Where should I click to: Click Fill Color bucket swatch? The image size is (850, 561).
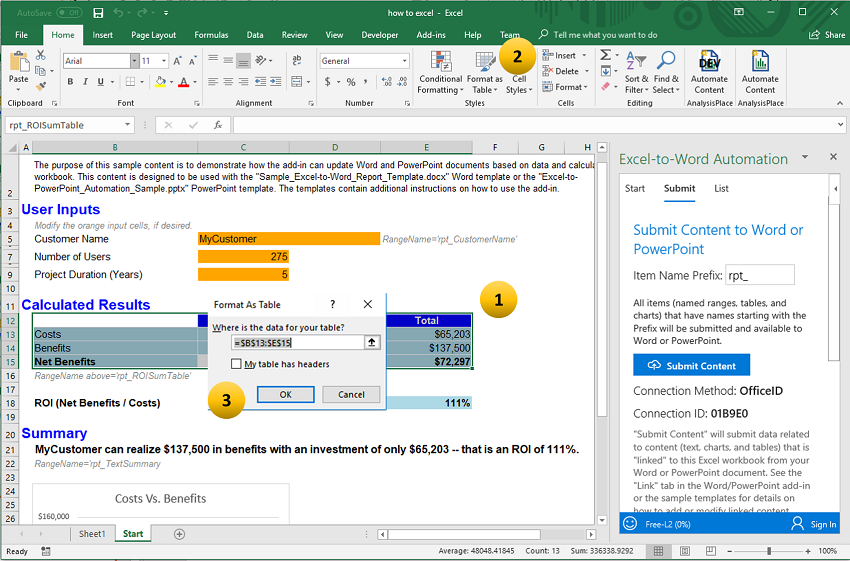[160, 82]
